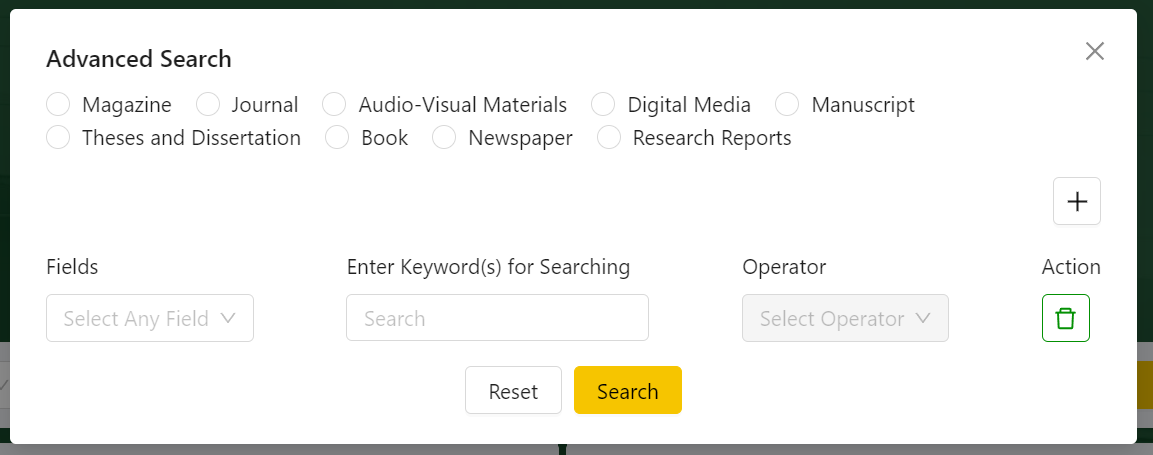The width and height of the screenshot is (1153, 455).
Task: Choose Theses and Dissertation type
Action: click(59, 138)
